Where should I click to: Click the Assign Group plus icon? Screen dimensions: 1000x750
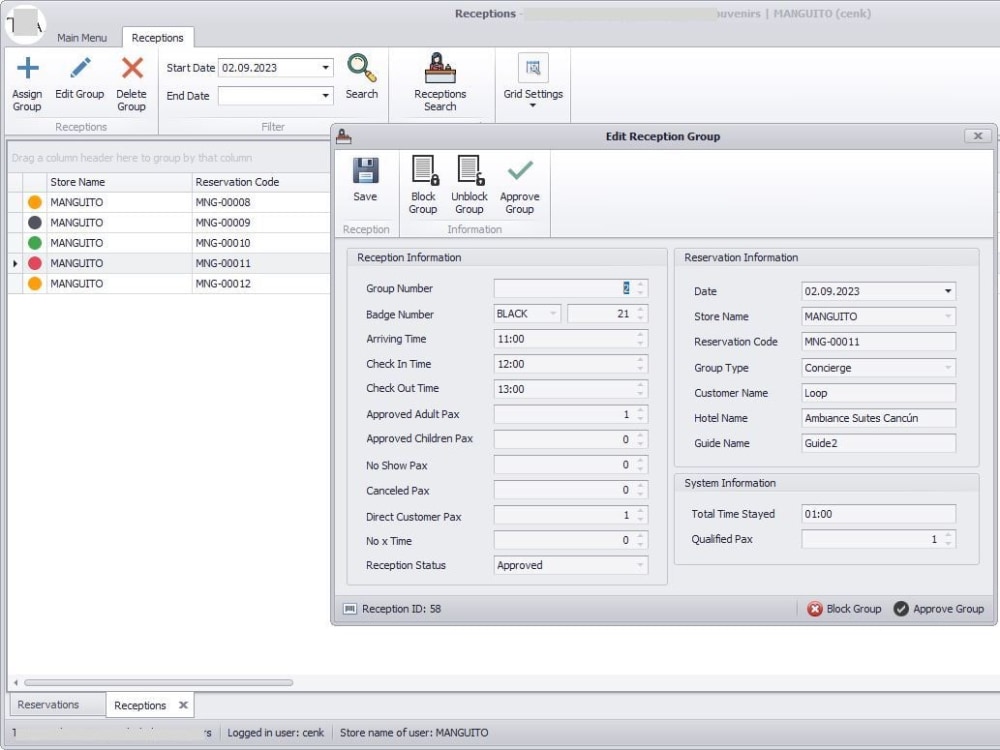27,68
